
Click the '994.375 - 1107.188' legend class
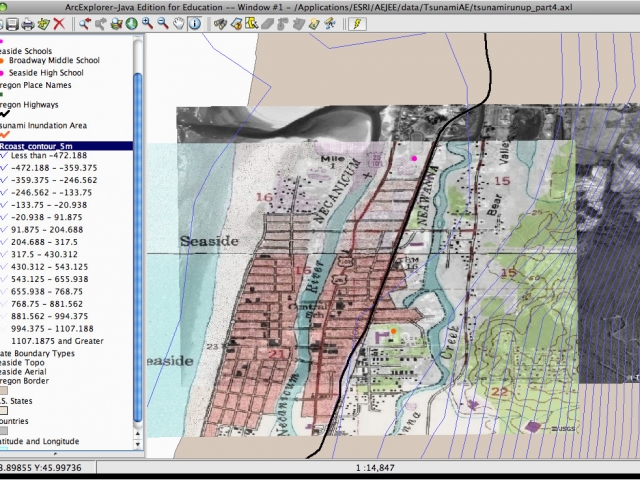tap(52, 329)
